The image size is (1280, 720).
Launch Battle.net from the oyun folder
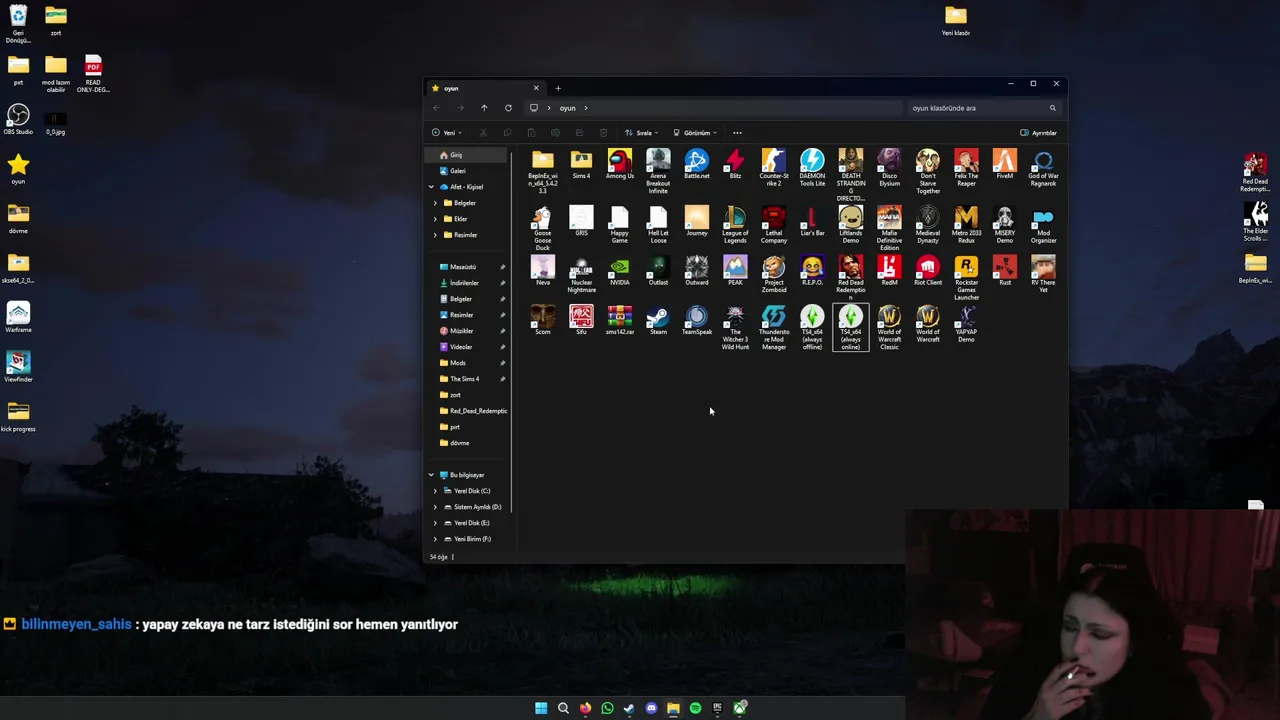point(697,165)
